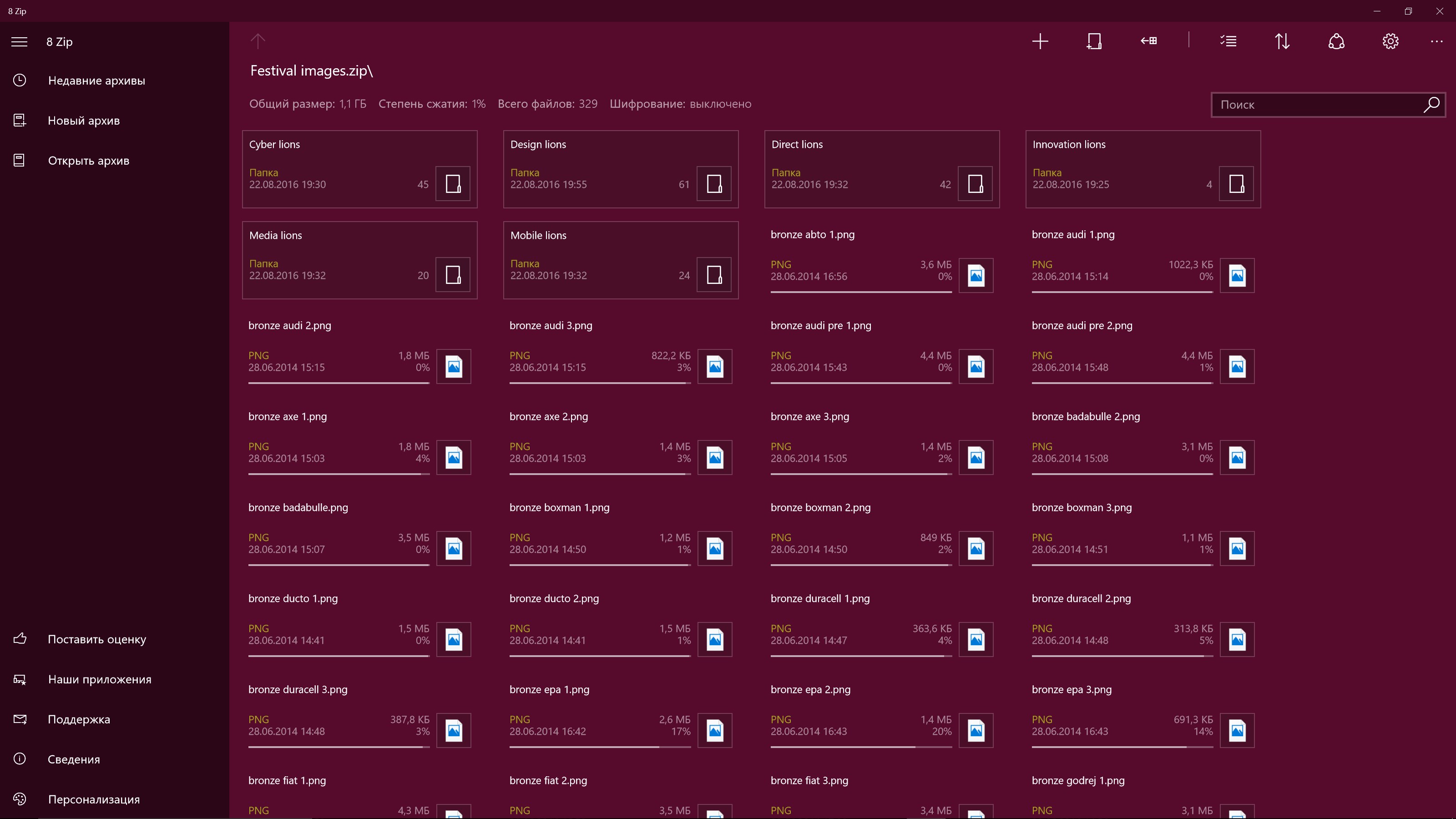The width and height of the screenshot is (1456, 819).
Task: Click the open archive sidebar icon
Action: (19, 161)
